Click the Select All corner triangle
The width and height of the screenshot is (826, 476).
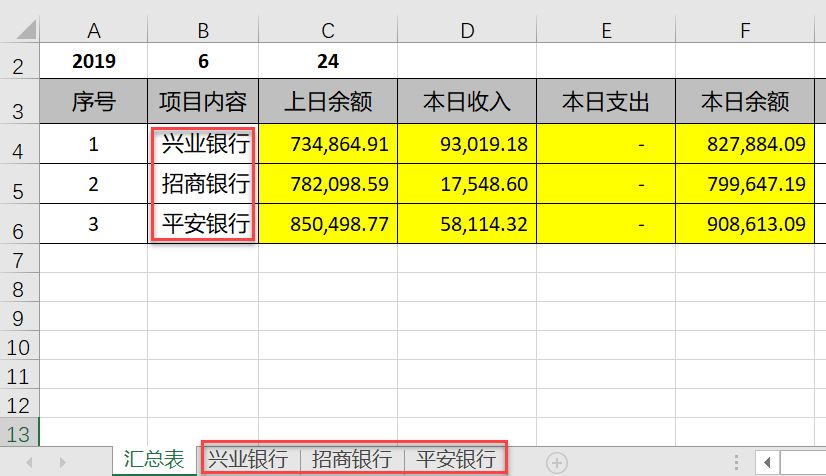[x=25, y=29]
